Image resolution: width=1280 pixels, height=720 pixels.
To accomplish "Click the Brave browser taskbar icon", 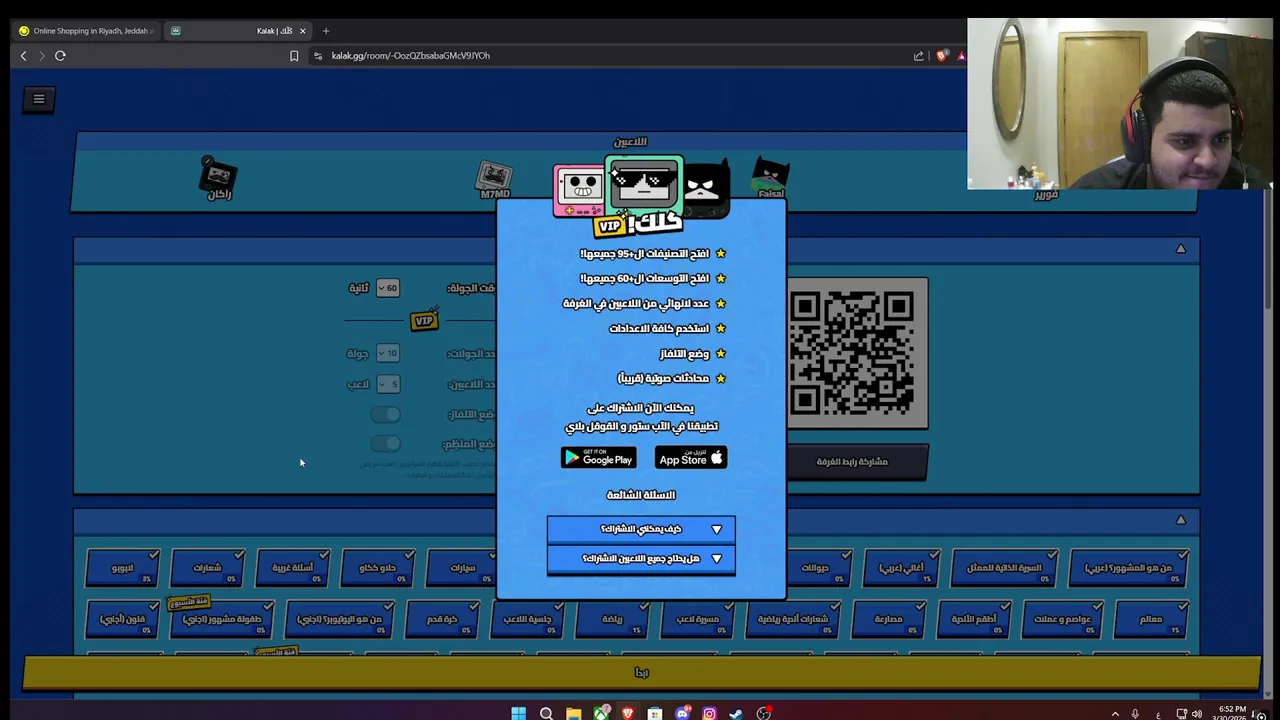I will 627,713.
